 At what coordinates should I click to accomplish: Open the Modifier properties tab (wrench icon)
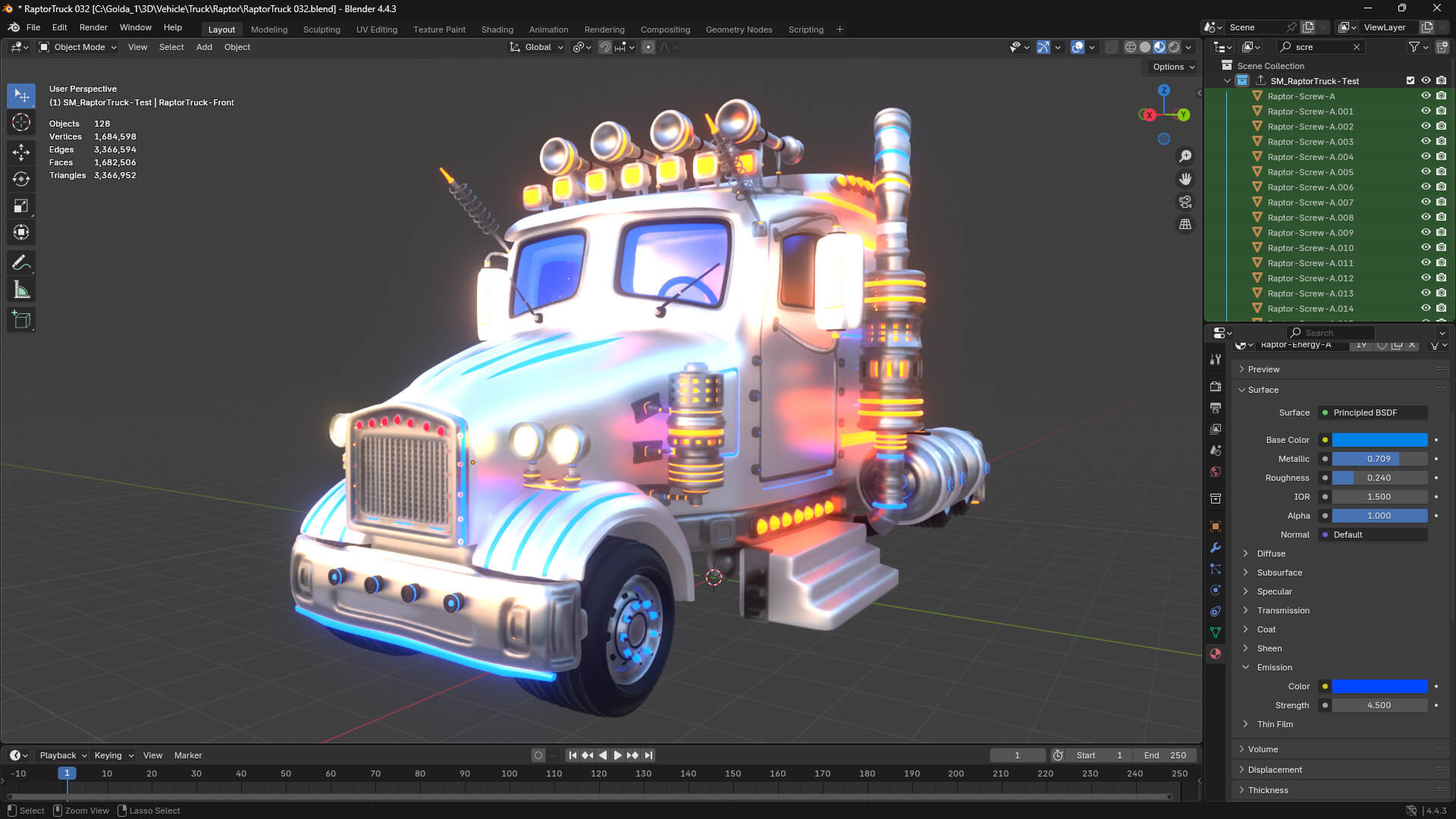coord(1215,548)
